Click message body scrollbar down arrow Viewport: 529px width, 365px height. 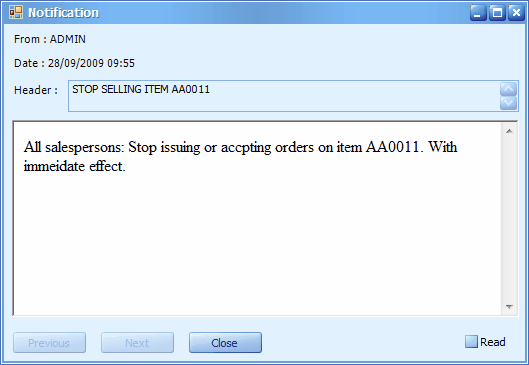(x=509, y=307)
